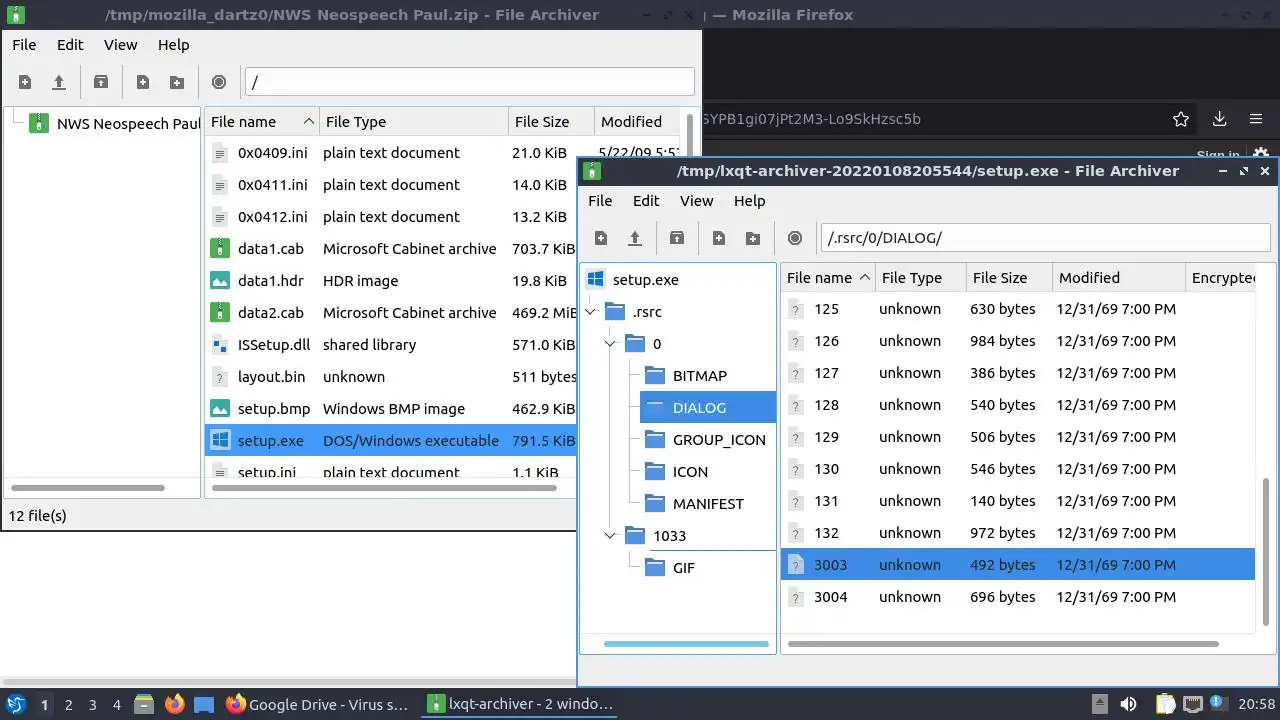Click notification bubble tray icon

point(1218,703)
